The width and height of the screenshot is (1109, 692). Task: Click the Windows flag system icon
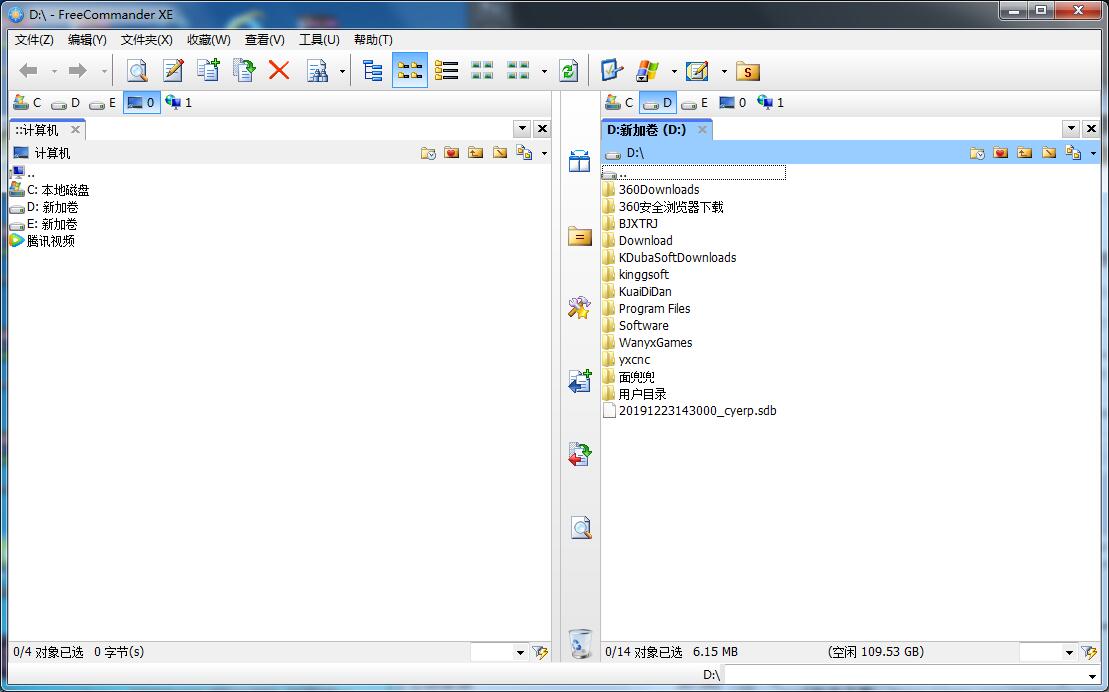(x=647, y=71)
